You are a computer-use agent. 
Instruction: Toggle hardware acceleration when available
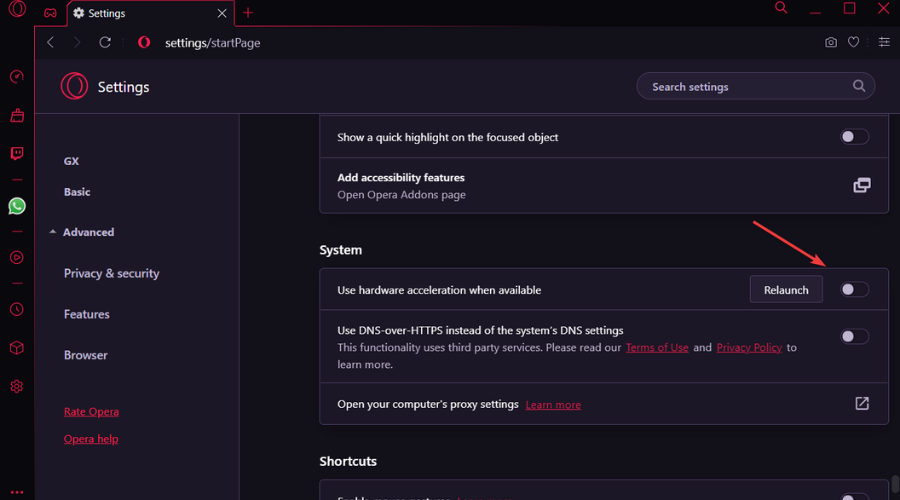tap(854, 289)
